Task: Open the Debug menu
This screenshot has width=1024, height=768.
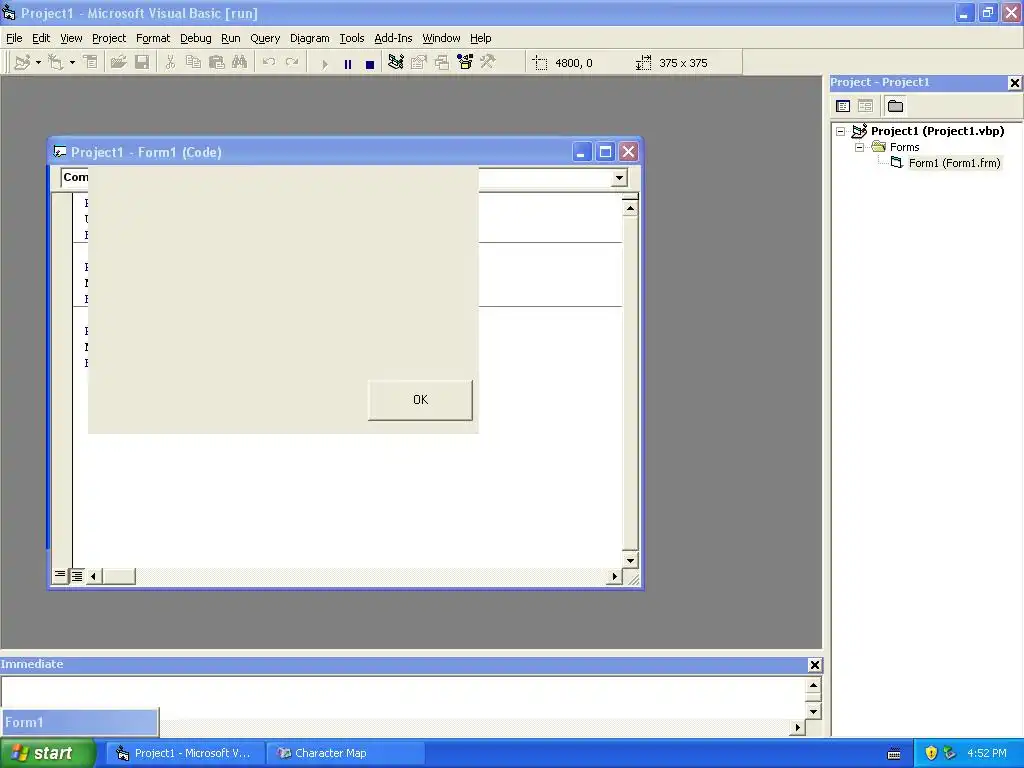Action: click(195, 38)
